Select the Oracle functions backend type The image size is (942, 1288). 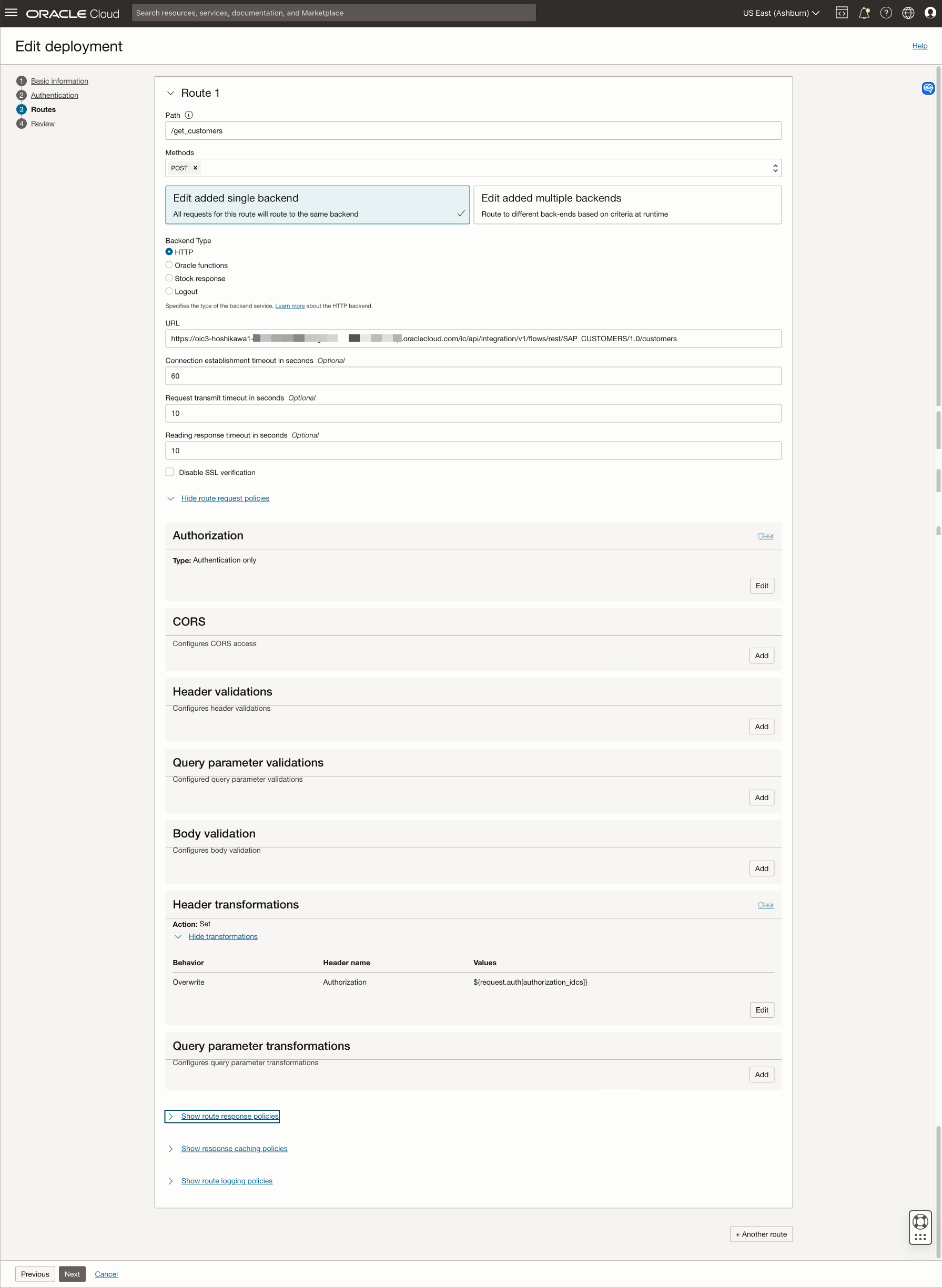[169, 265]
